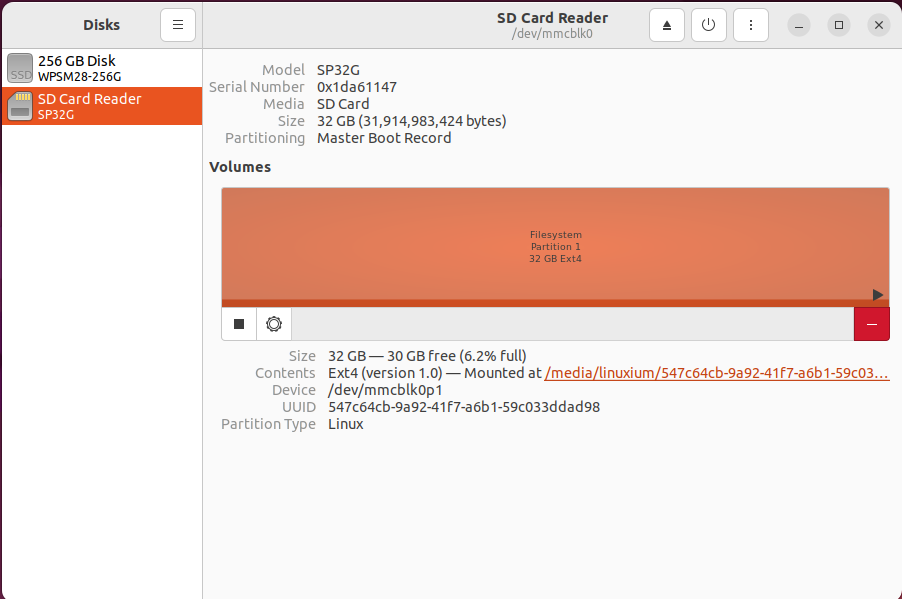The height and width of the screenshot is (599, 902).
Task: Click the SD card icon in the sidebar
Action: click(x=20, y=106)
